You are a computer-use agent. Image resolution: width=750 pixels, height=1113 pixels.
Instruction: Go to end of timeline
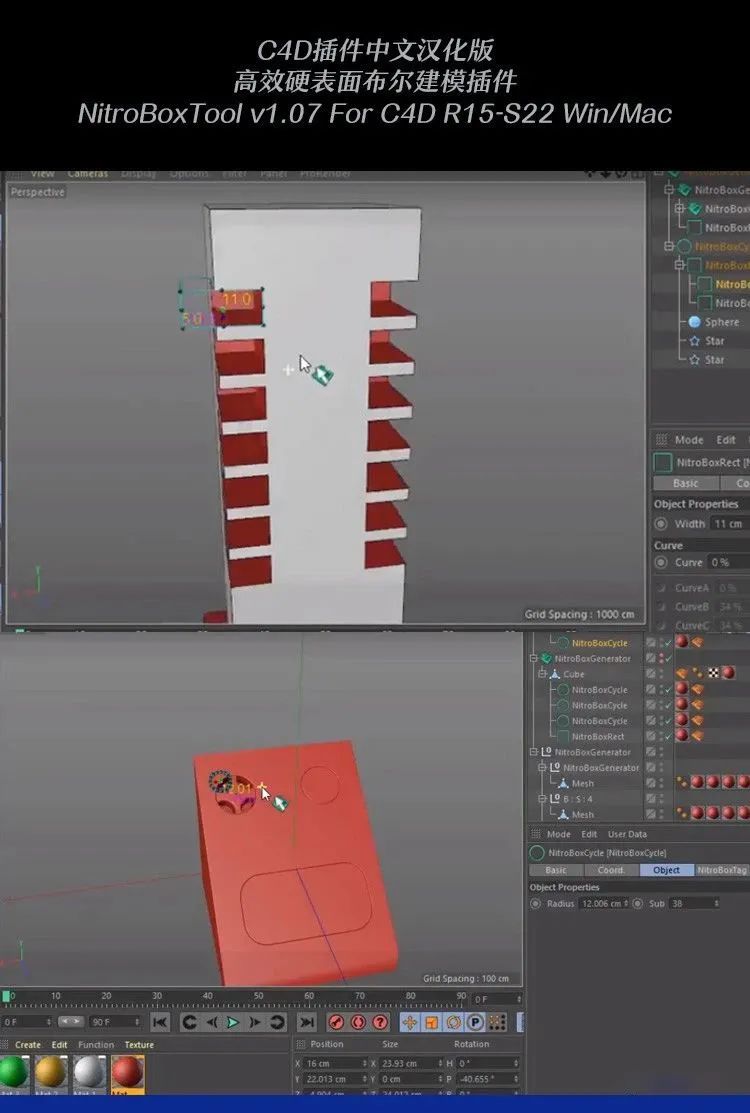[307, 1022]
